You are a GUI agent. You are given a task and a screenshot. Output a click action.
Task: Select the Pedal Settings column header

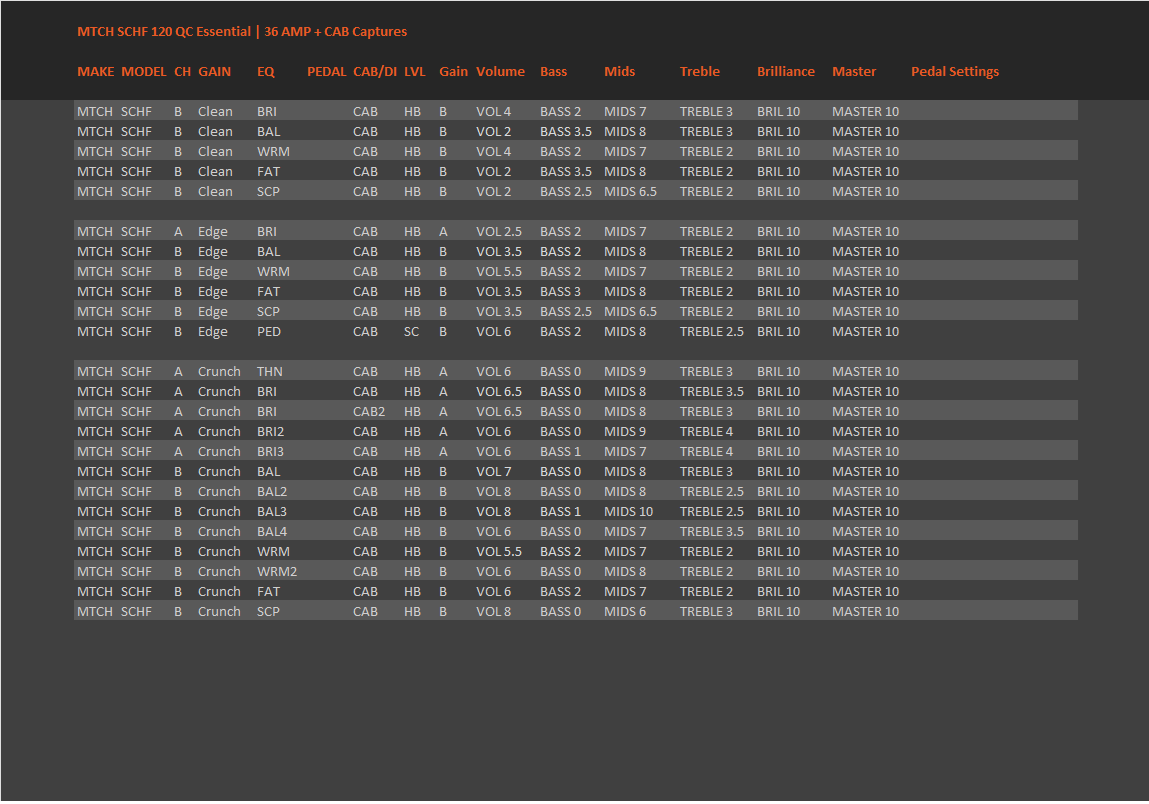click(955, 71)
